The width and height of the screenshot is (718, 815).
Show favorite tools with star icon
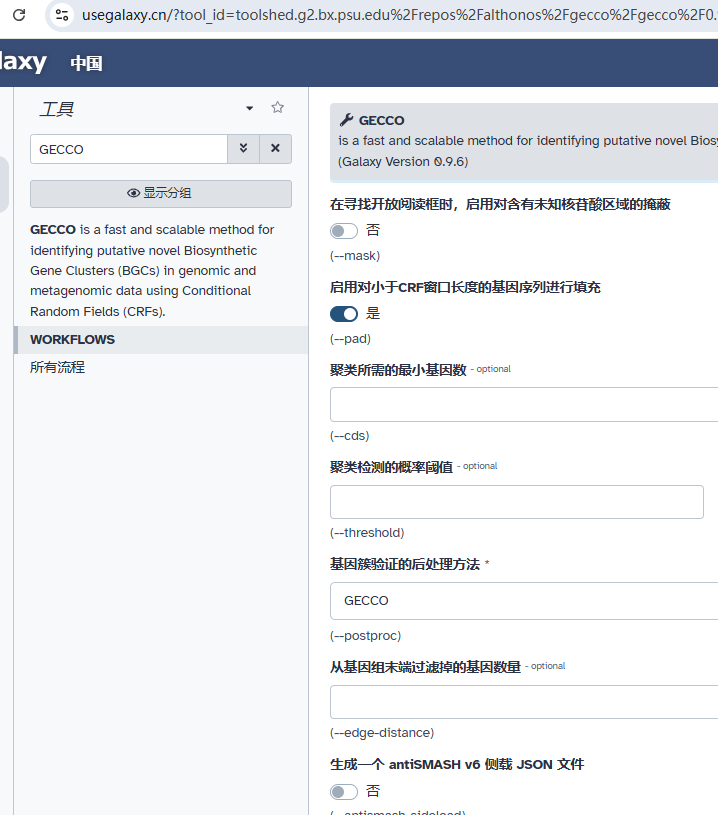point(278,108)
